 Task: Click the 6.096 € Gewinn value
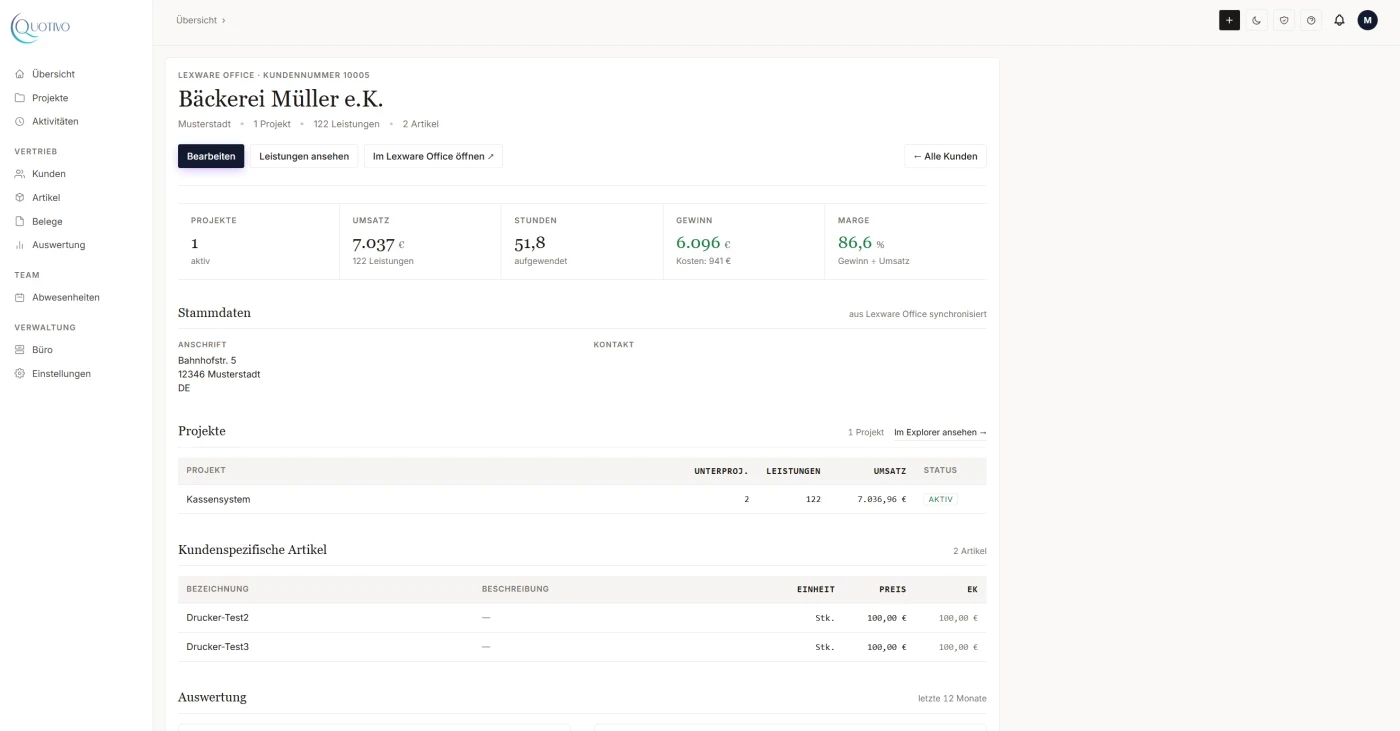(x=703, y=243)
